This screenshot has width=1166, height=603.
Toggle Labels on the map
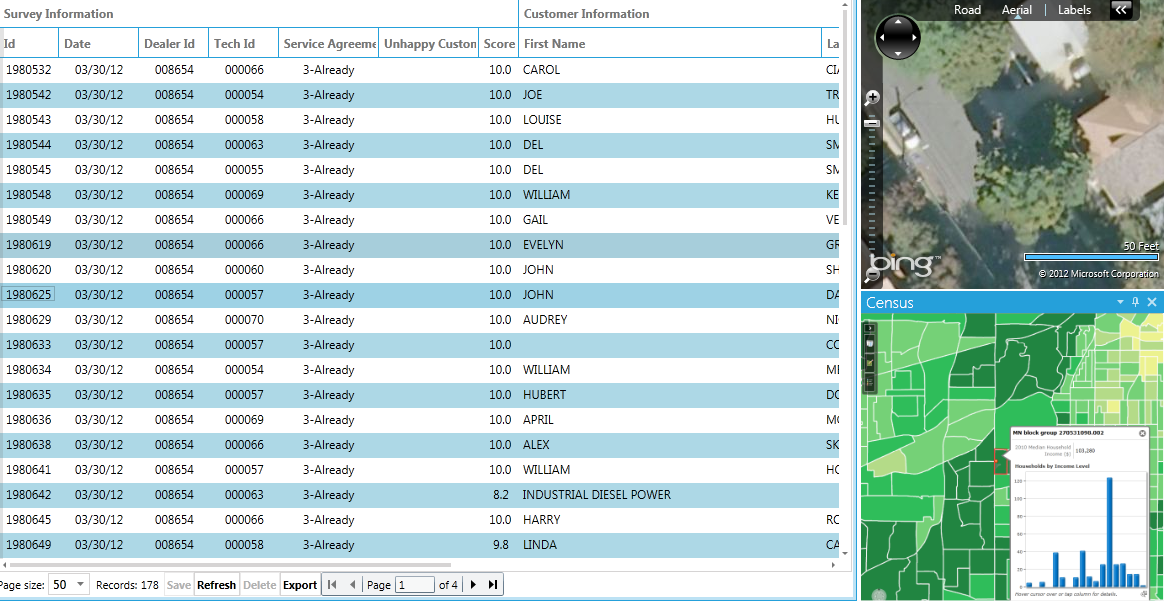[x=1074, y=10]
